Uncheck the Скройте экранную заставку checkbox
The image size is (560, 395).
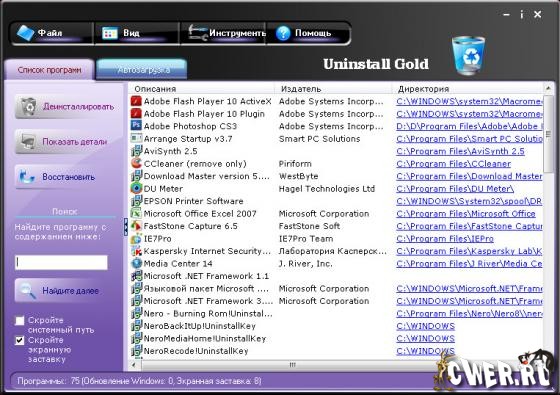20,340
